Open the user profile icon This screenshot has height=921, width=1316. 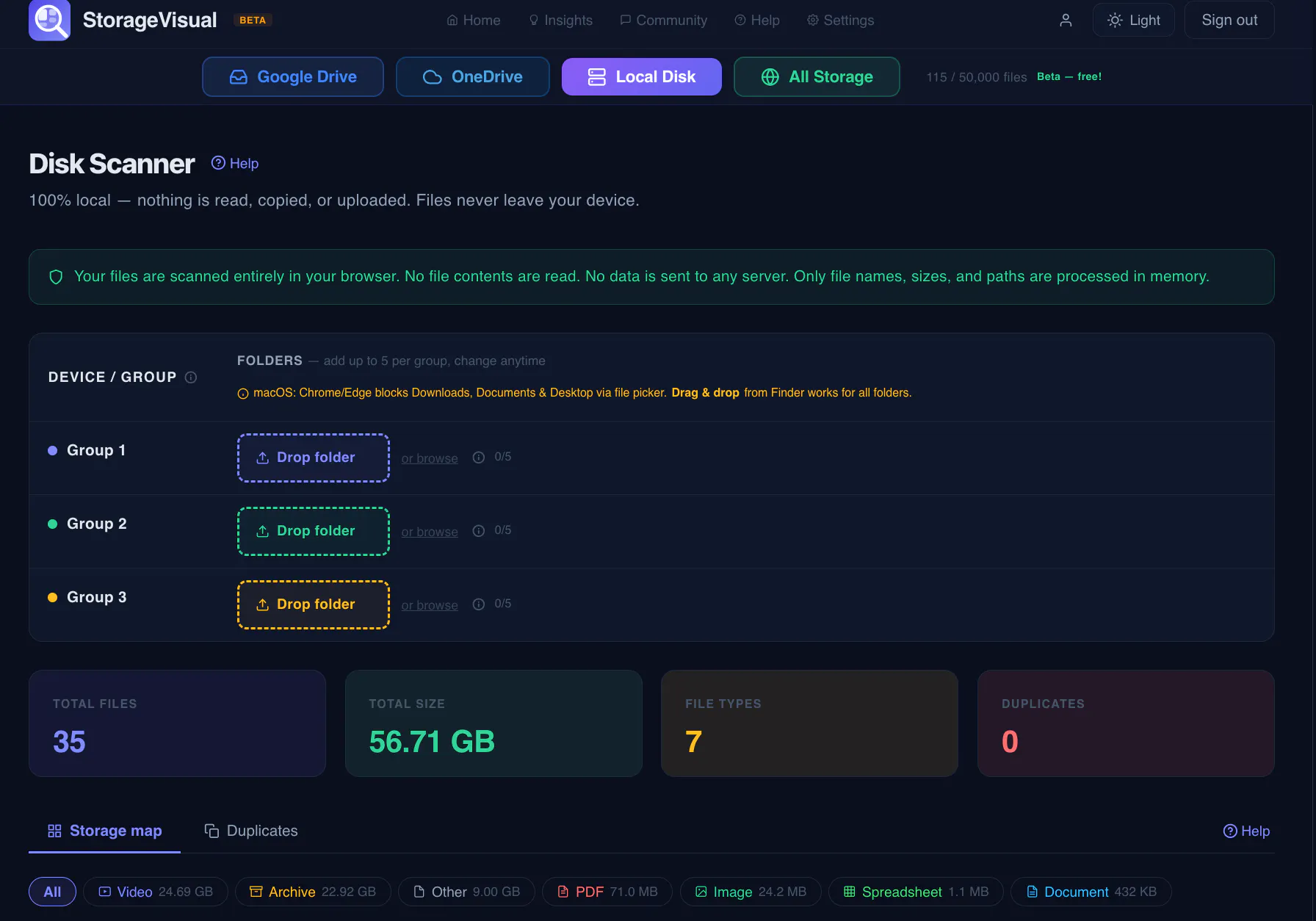1066,21
